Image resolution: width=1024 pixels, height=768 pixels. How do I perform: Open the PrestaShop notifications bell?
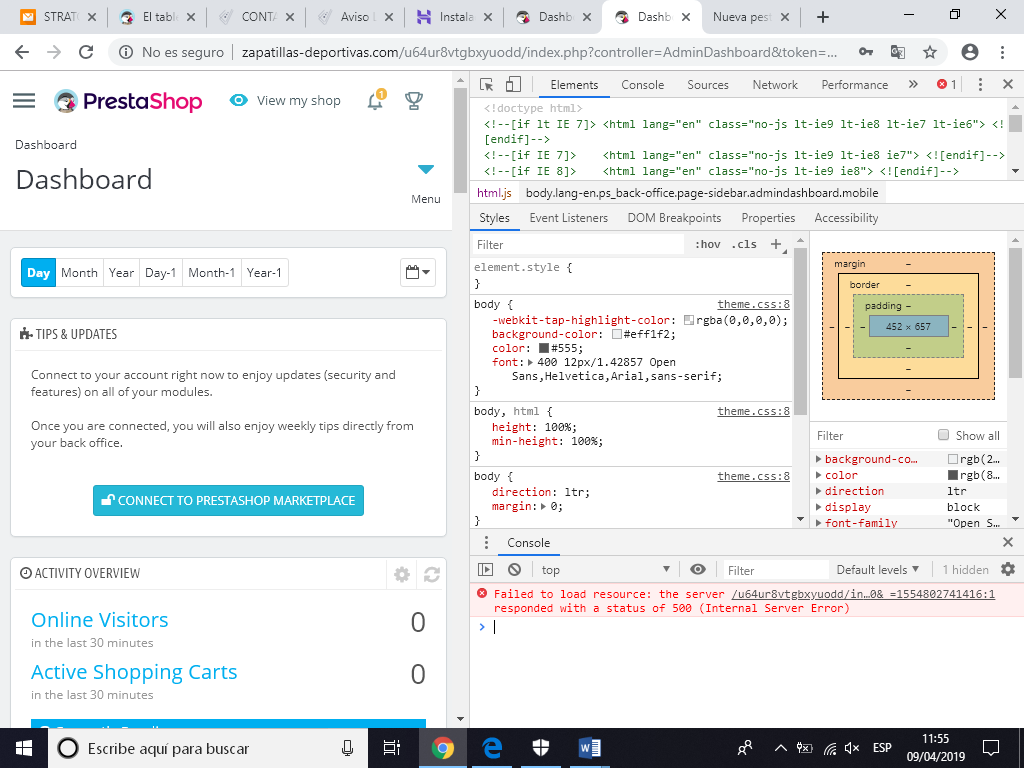pos(375,100)
